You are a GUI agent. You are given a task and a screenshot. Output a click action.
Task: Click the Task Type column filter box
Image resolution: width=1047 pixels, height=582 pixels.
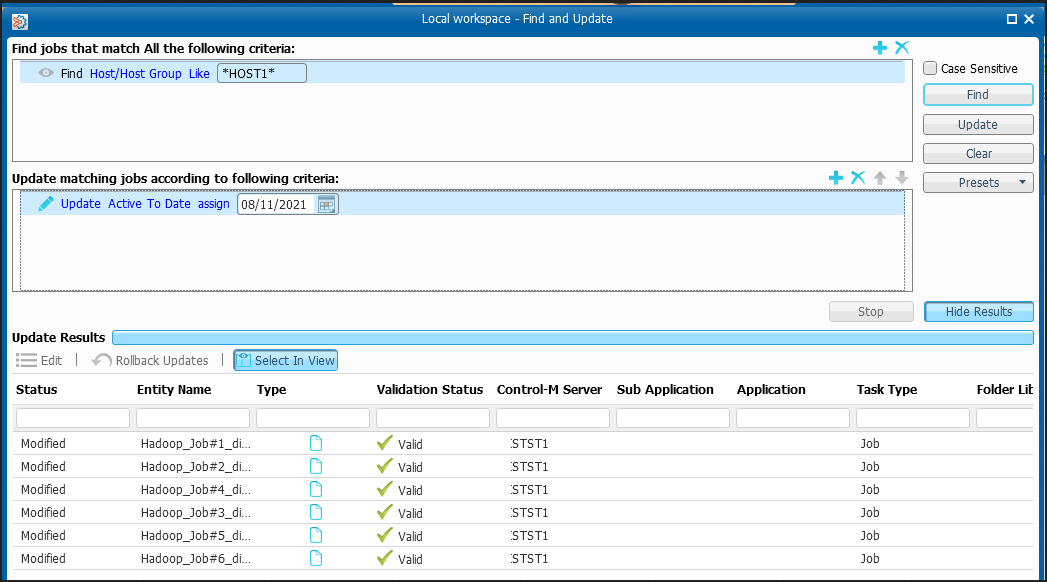(913, 418)
